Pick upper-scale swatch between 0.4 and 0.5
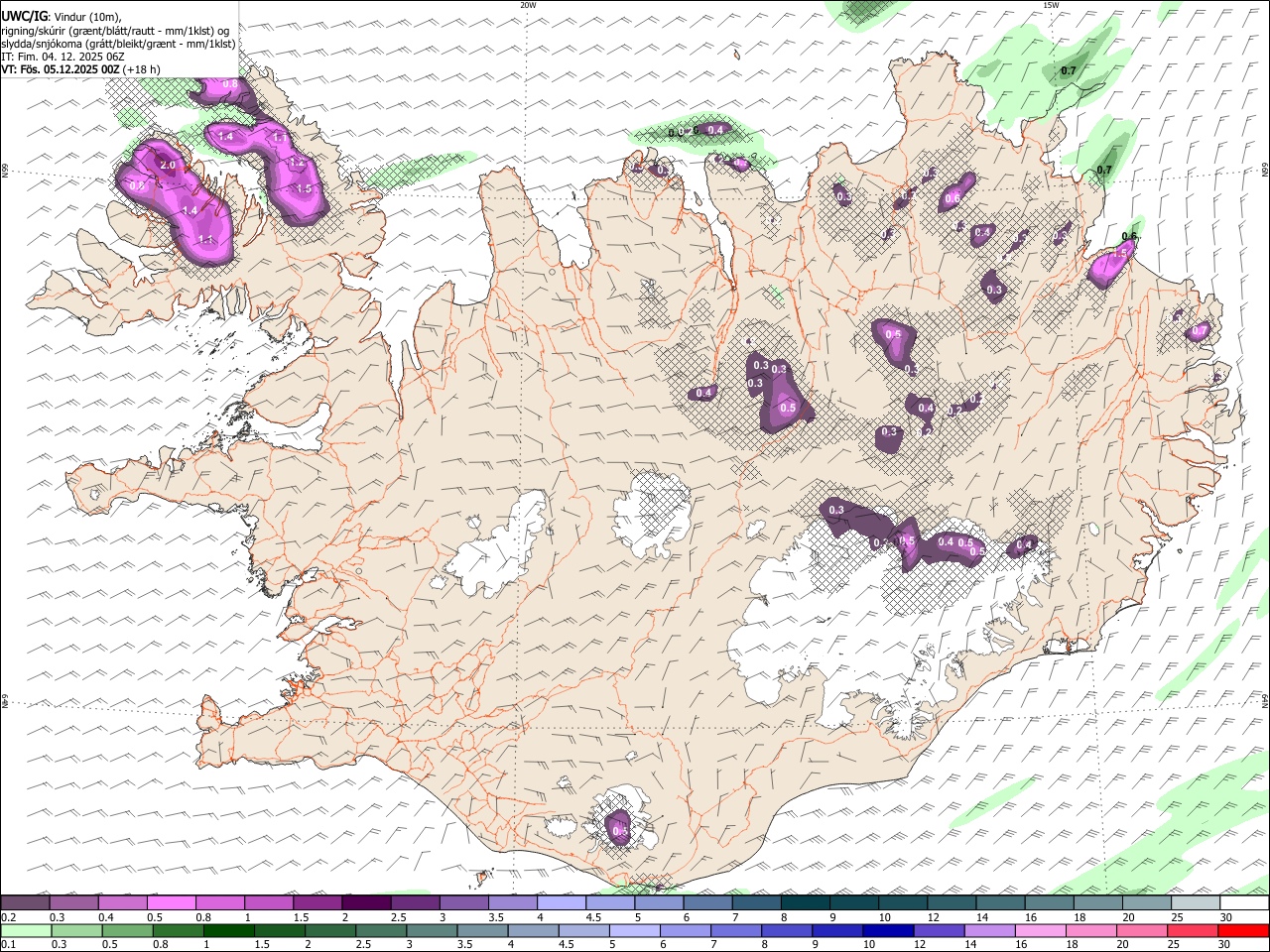This screenshot has width=1270, height=952. (x=122, y=902)
